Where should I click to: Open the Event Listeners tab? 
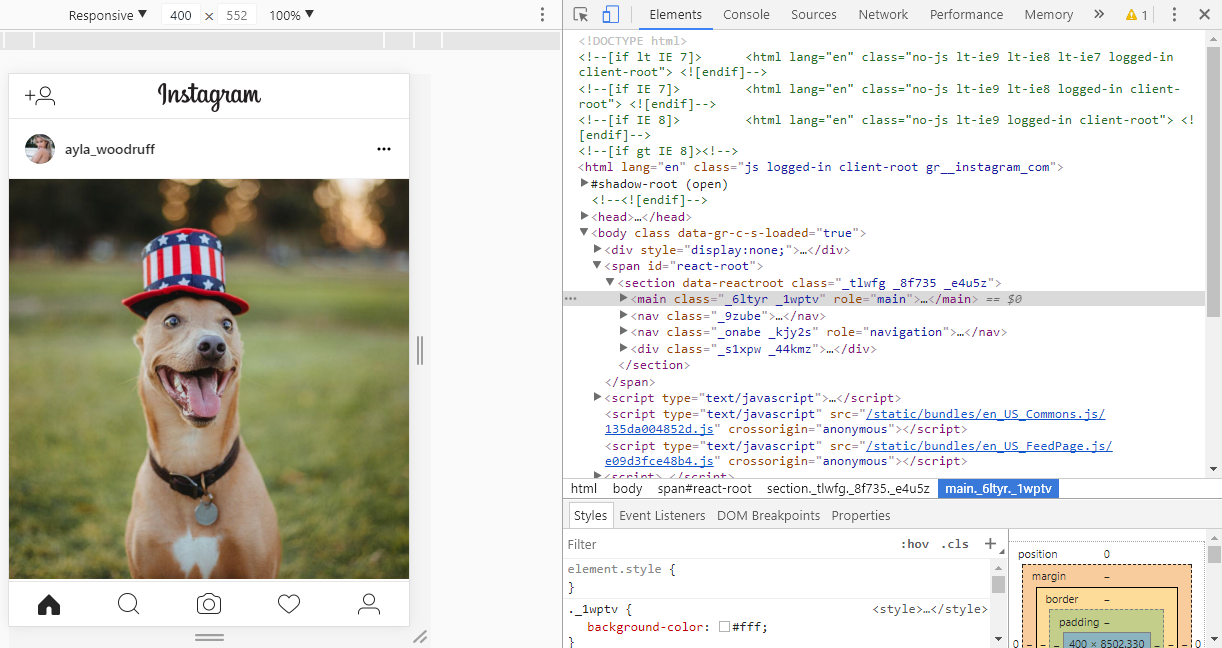[662, 515]
